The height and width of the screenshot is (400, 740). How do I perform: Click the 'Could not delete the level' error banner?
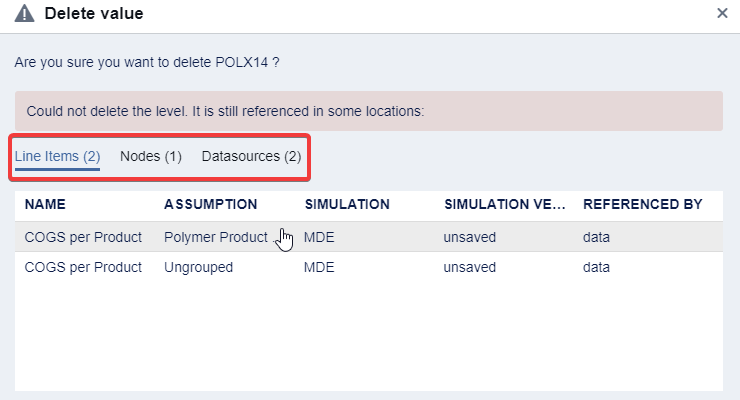click(x=369, y=111)
